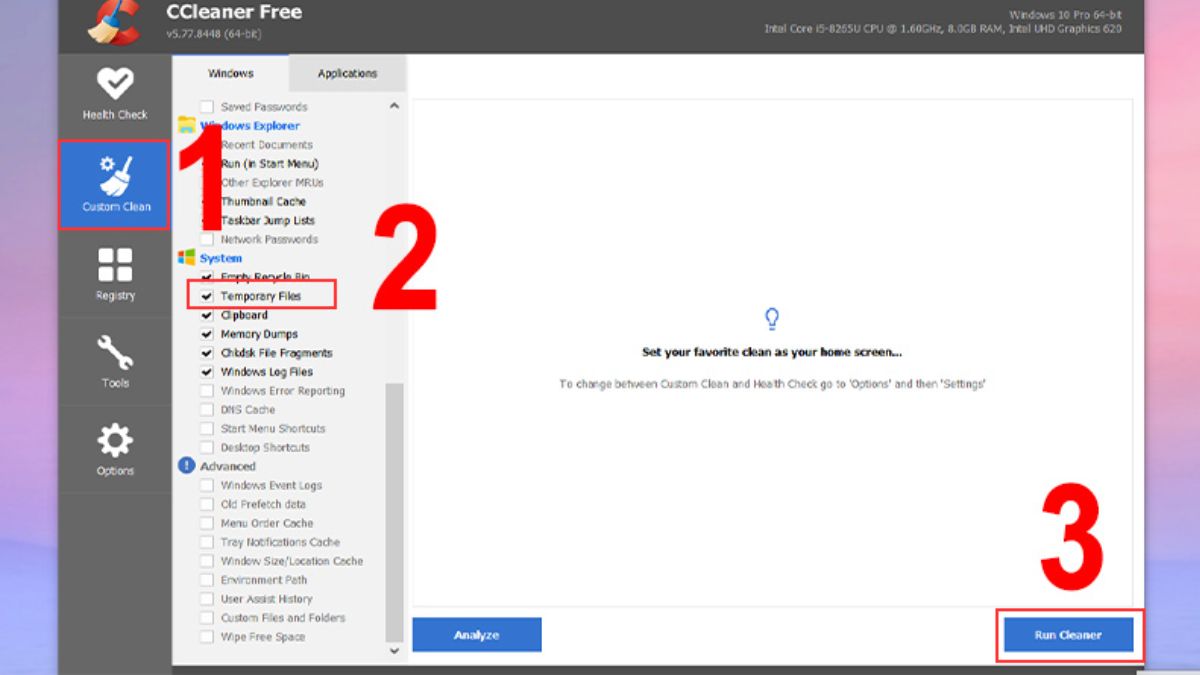Switch to the Applications tab
This screenshot has width=1200, height=675.
(347, 73)
